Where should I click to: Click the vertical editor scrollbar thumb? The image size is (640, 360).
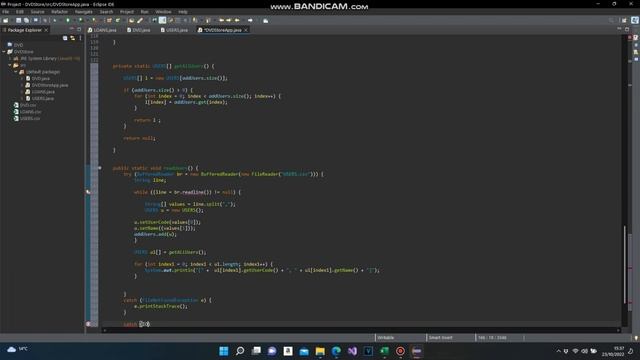(624, 264)
